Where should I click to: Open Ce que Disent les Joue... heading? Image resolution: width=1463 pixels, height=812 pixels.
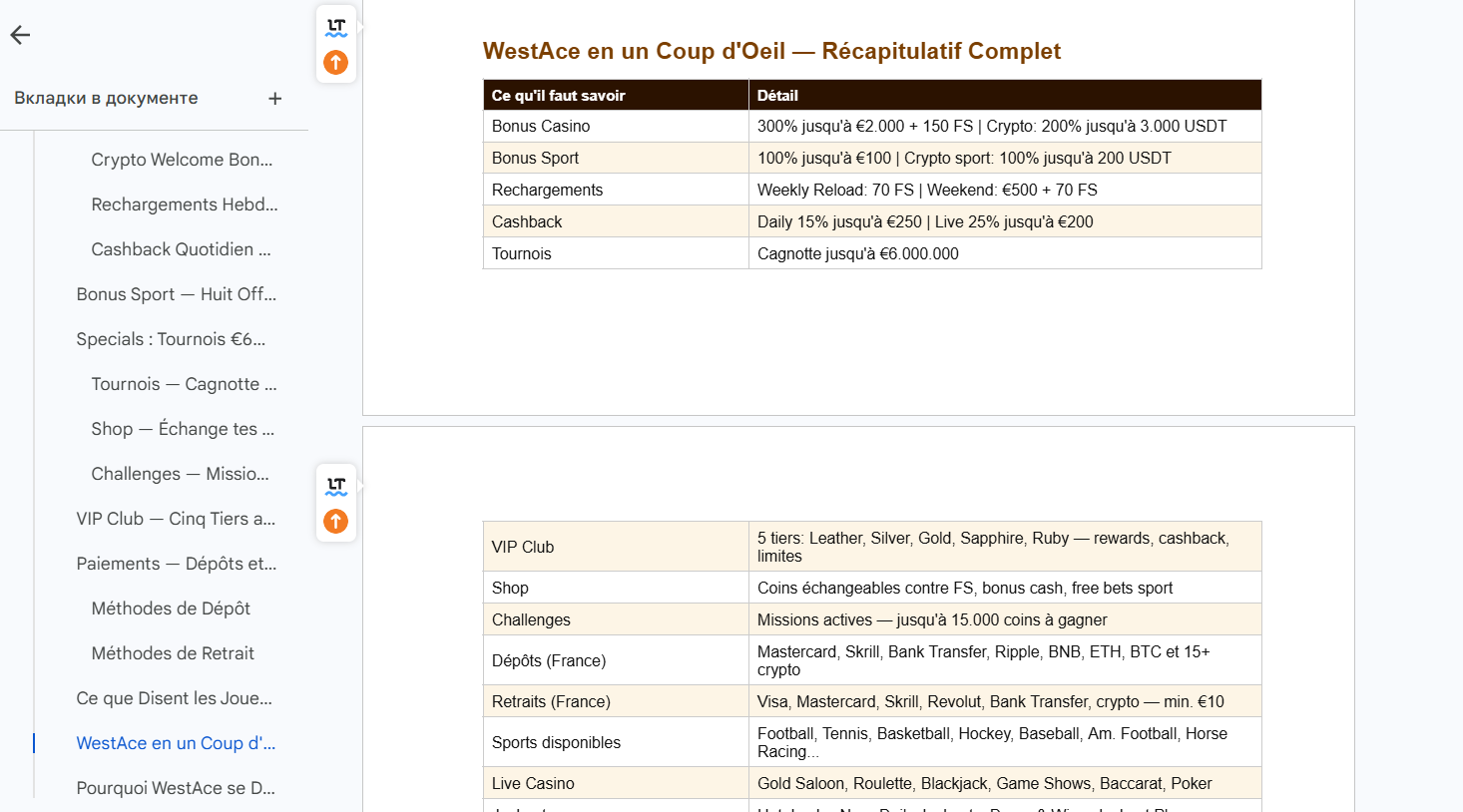click(174, 698)
